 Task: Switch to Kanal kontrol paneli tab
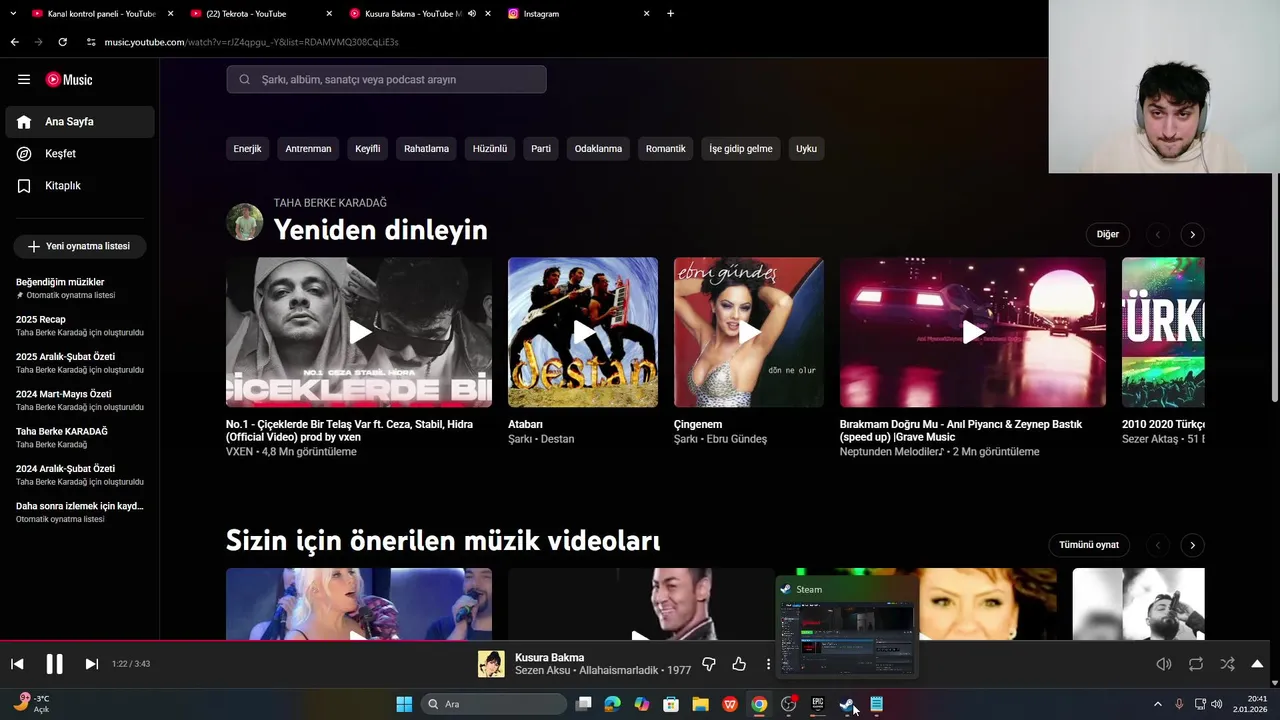point(100,14)
